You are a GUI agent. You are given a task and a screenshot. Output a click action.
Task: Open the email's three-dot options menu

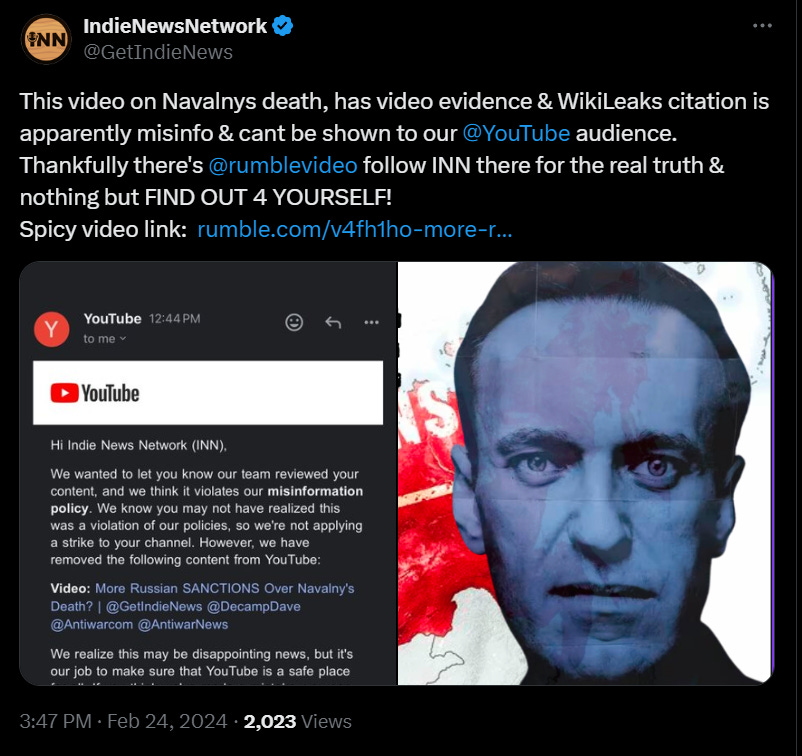click(x=371, y=322)
